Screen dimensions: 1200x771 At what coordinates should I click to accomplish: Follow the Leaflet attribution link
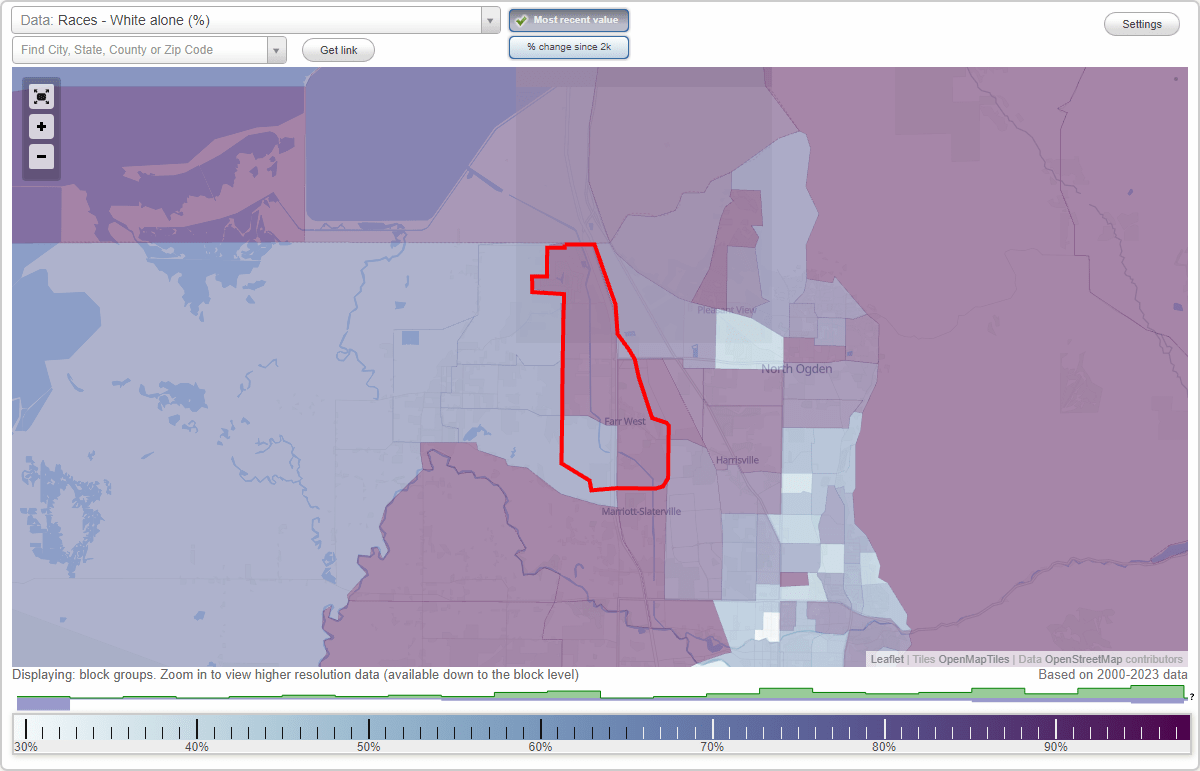point(887,659)
